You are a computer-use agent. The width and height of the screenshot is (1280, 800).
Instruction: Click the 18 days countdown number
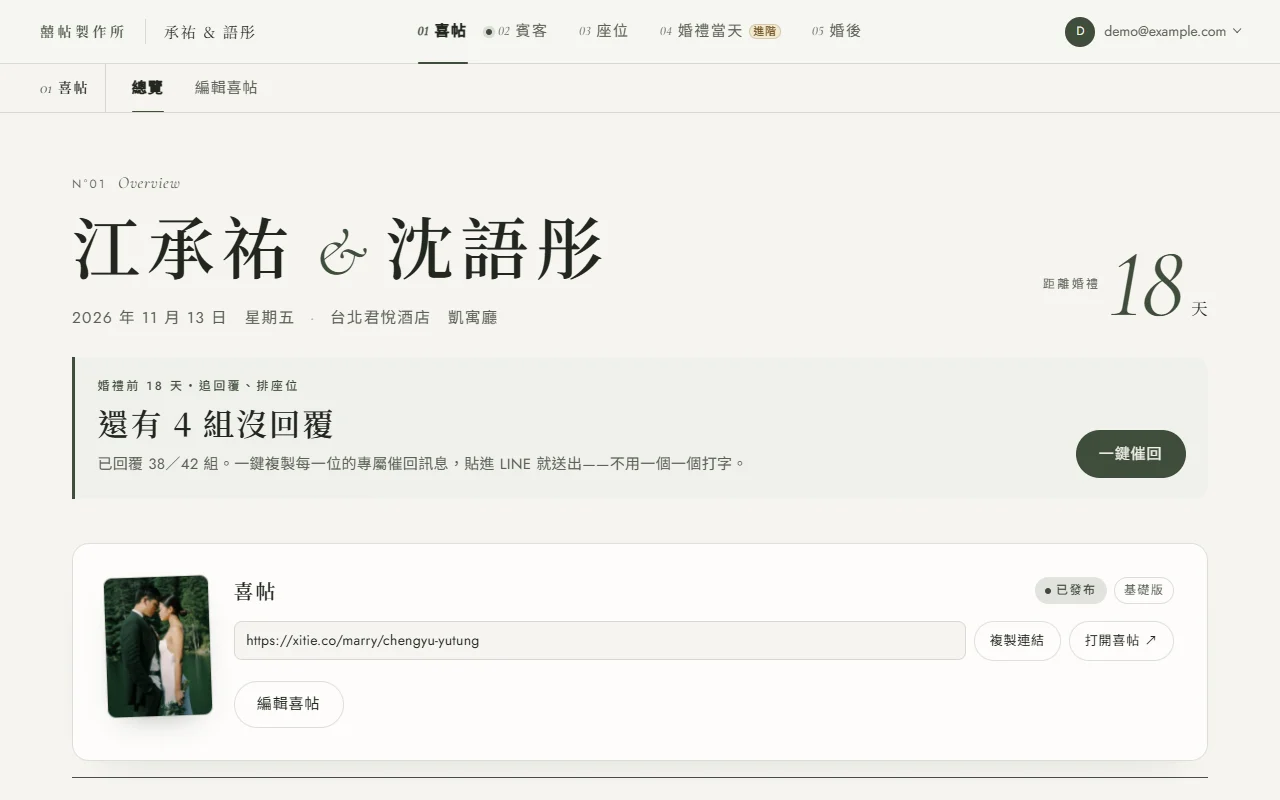[x=1147, y=287]
